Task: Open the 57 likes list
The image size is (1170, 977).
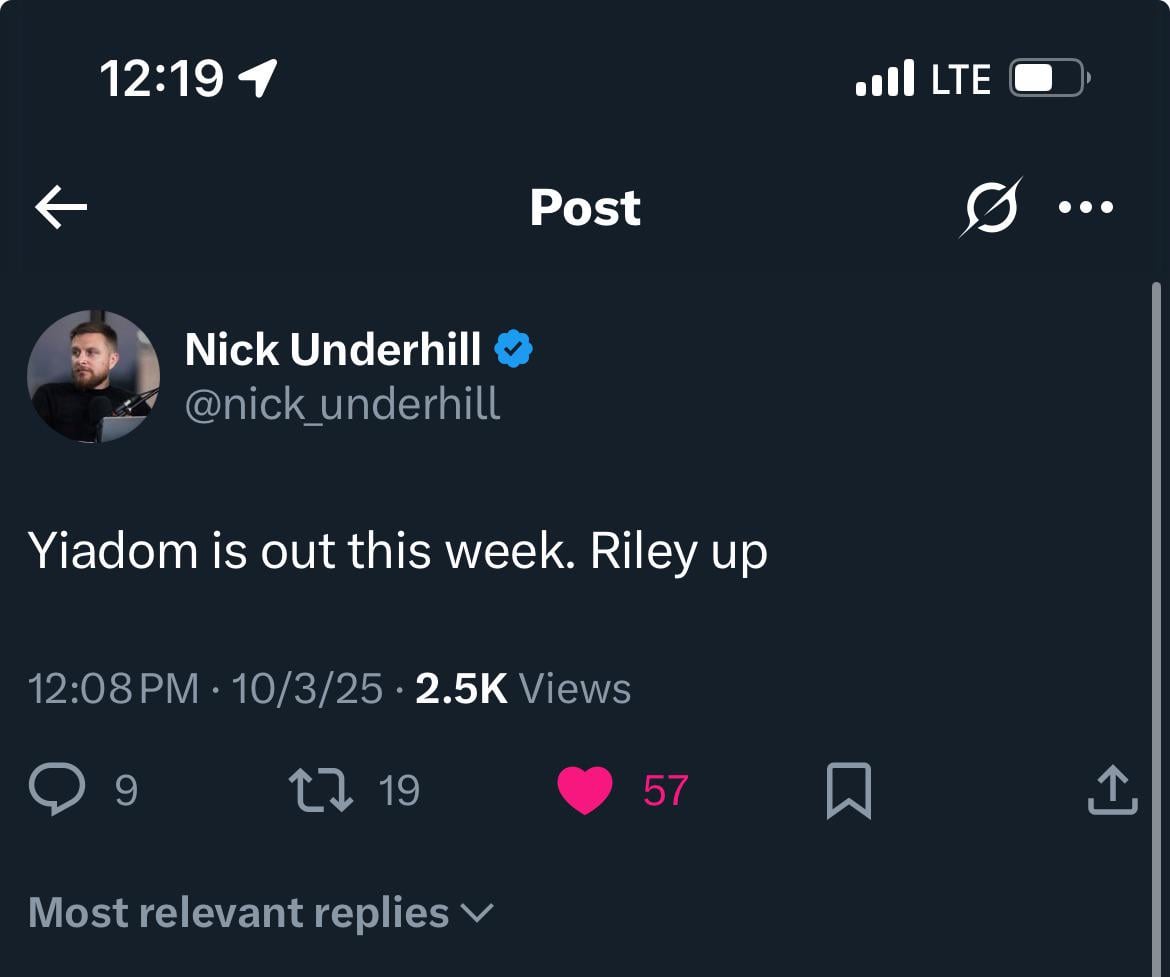Action: click(665, 789)
